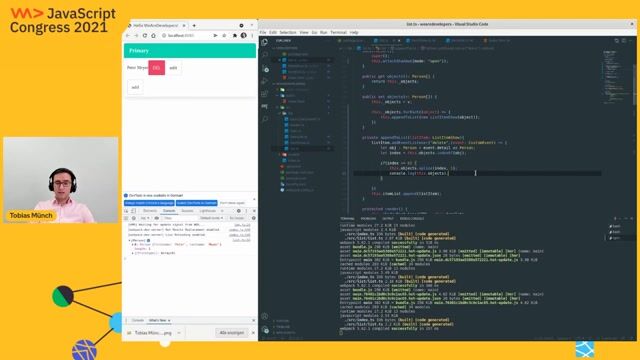The image size is (640, 360).
Task: Switch to the Elements tab in DevTools
Action: click(150, 211)
